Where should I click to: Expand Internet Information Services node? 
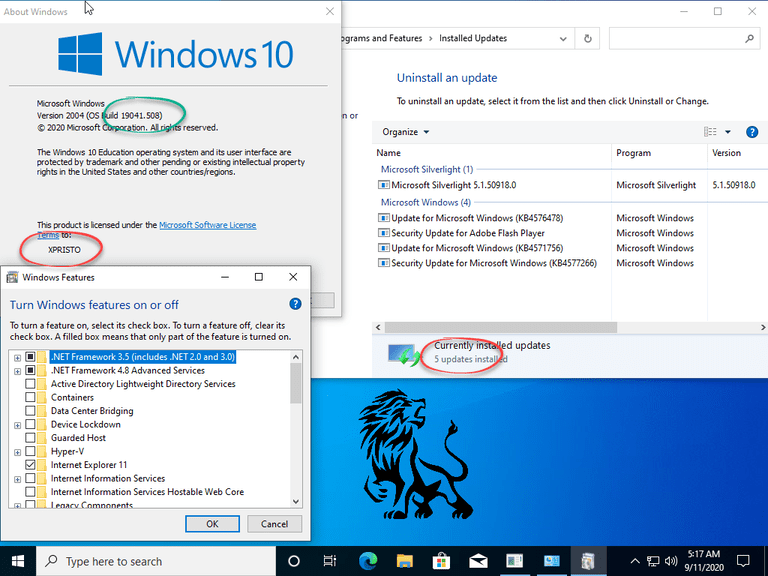tap(17, 479)
